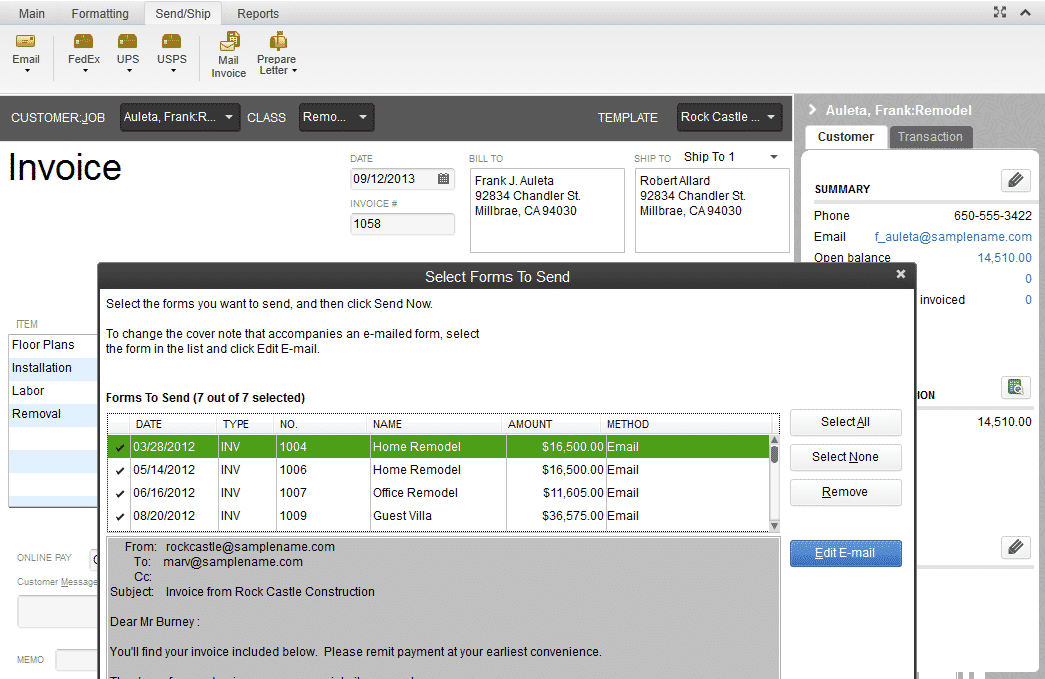Click the USPS shipping icon
The image size is (1045, 679).
(x=171, y=41)
